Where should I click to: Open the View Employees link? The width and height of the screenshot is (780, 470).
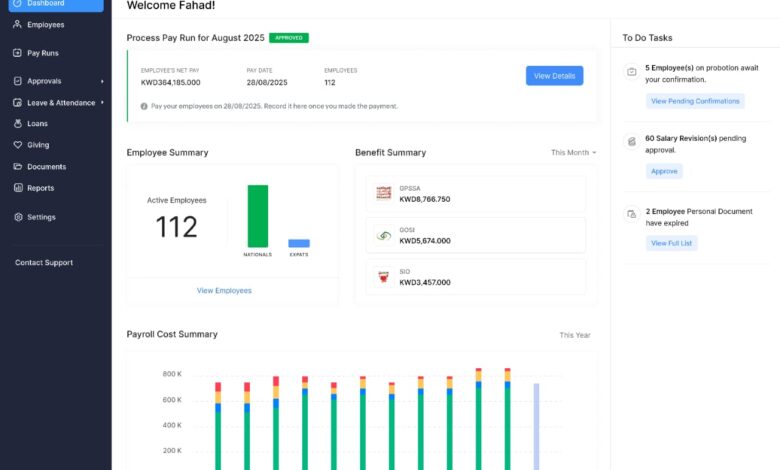[224, 291]
